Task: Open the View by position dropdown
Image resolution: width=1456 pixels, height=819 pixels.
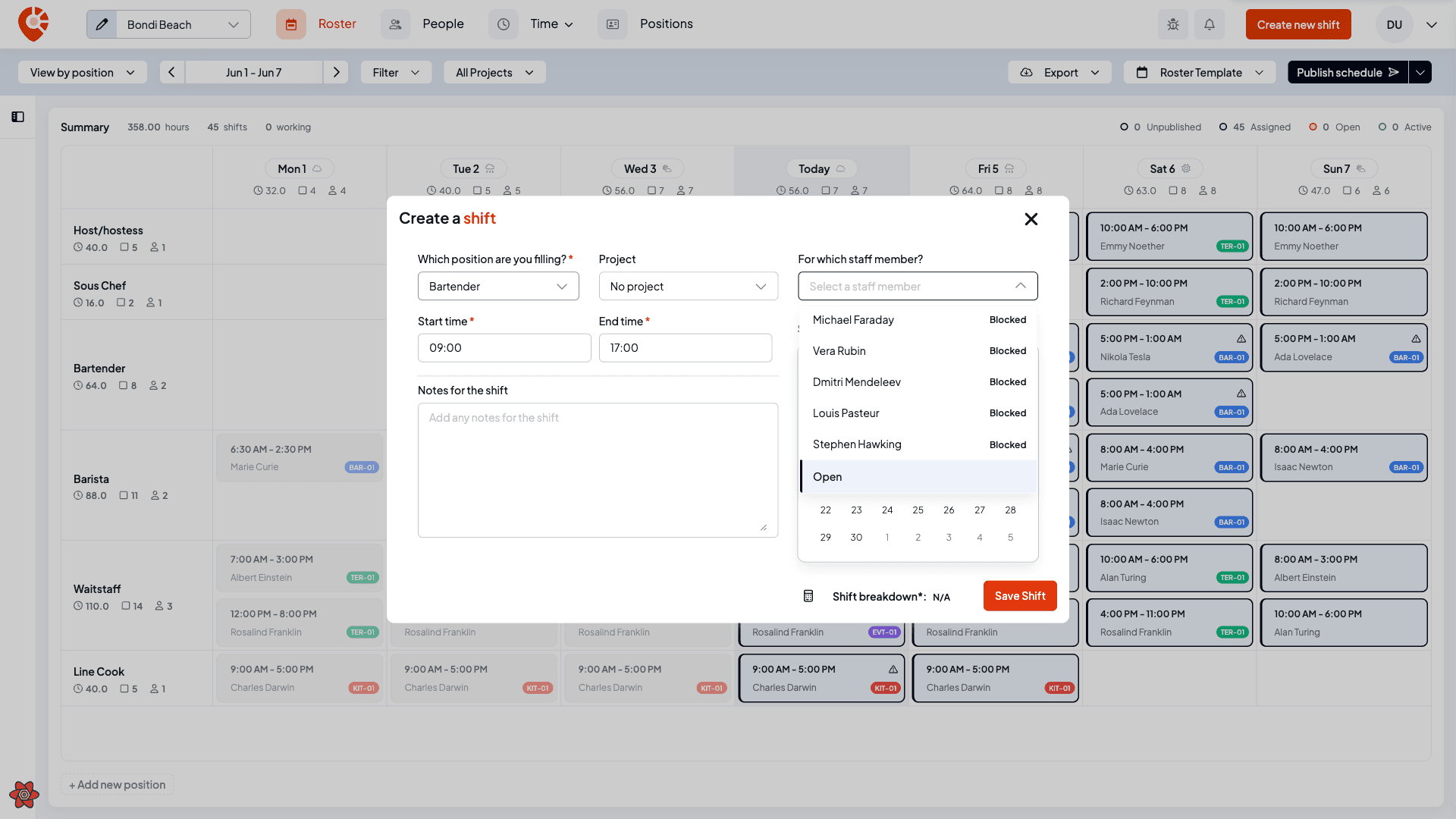Action: [82, 72]
